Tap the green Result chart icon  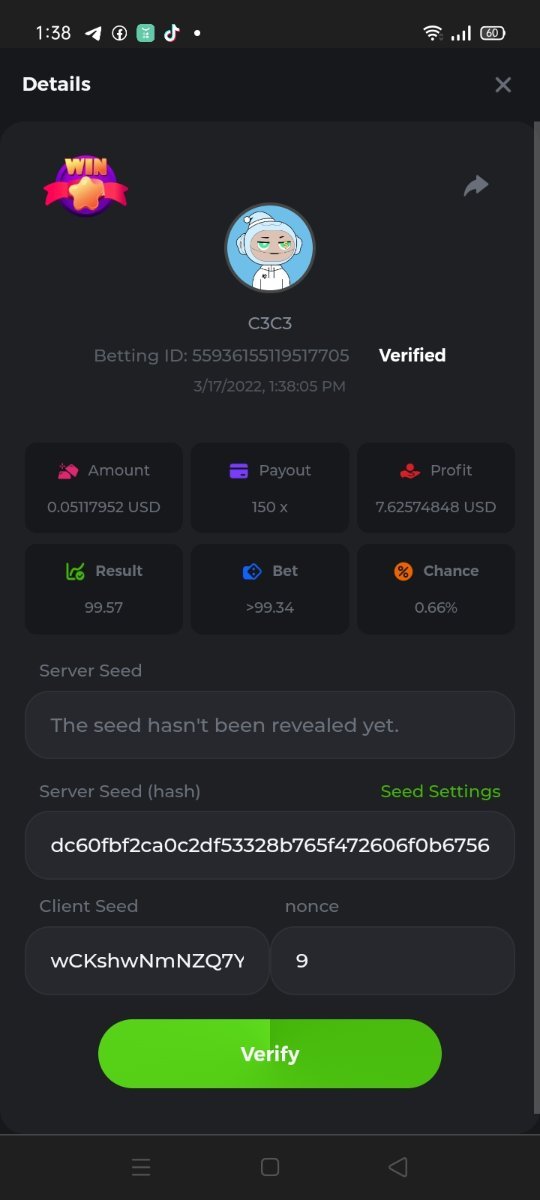click(75, 571)
